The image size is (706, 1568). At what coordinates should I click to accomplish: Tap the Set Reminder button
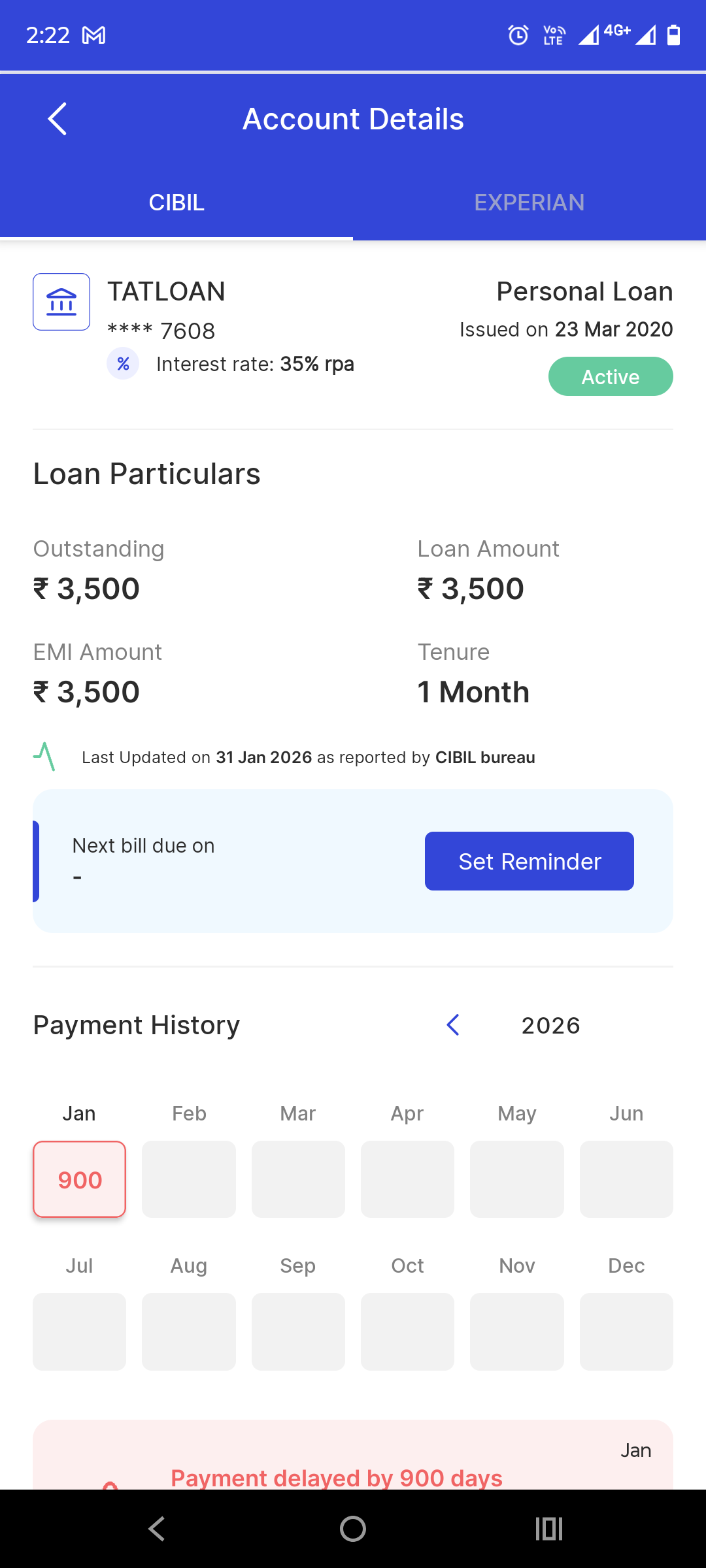(529, 861)
